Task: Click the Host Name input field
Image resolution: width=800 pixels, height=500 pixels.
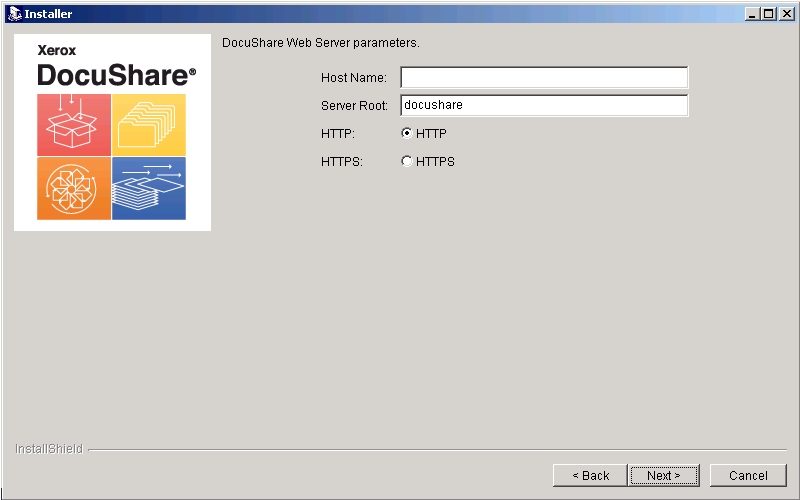Action: tap(544, 78)
